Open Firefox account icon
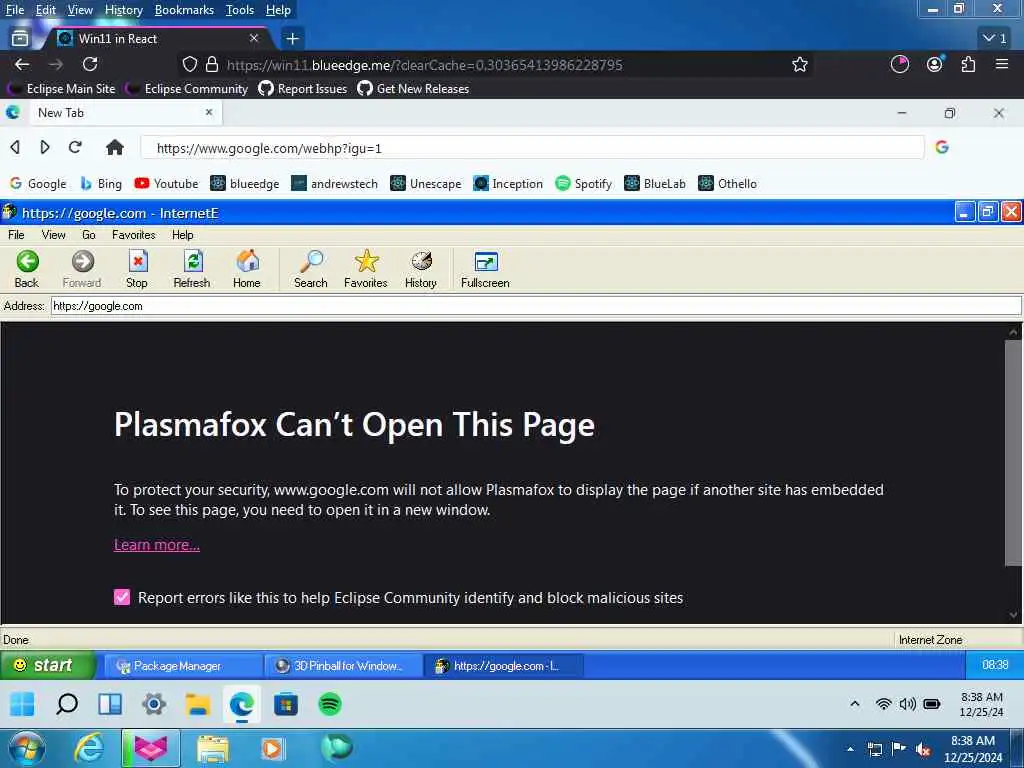The image size is (1024, 768). (935, 64)
